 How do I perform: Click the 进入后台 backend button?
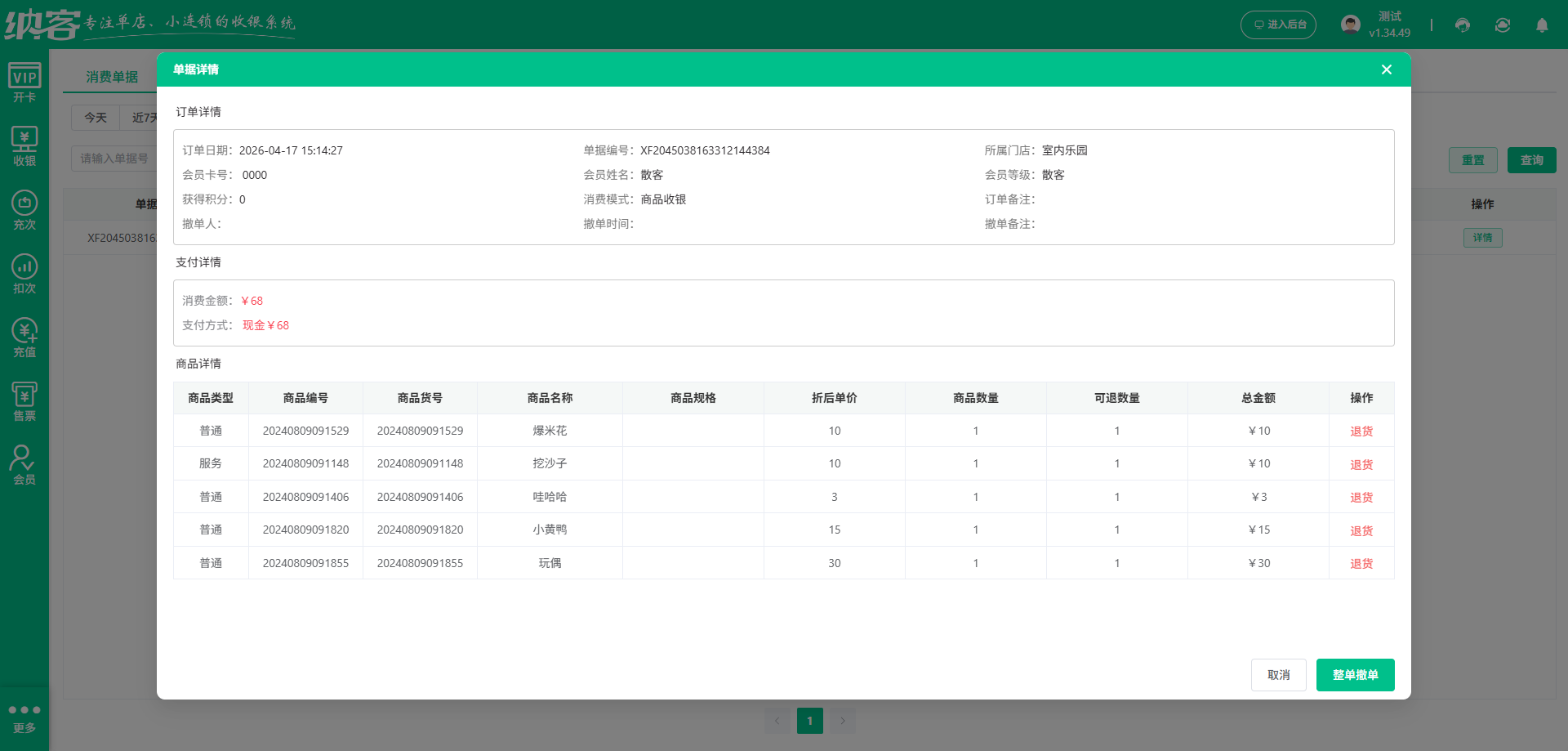[x=1278, y=25]
